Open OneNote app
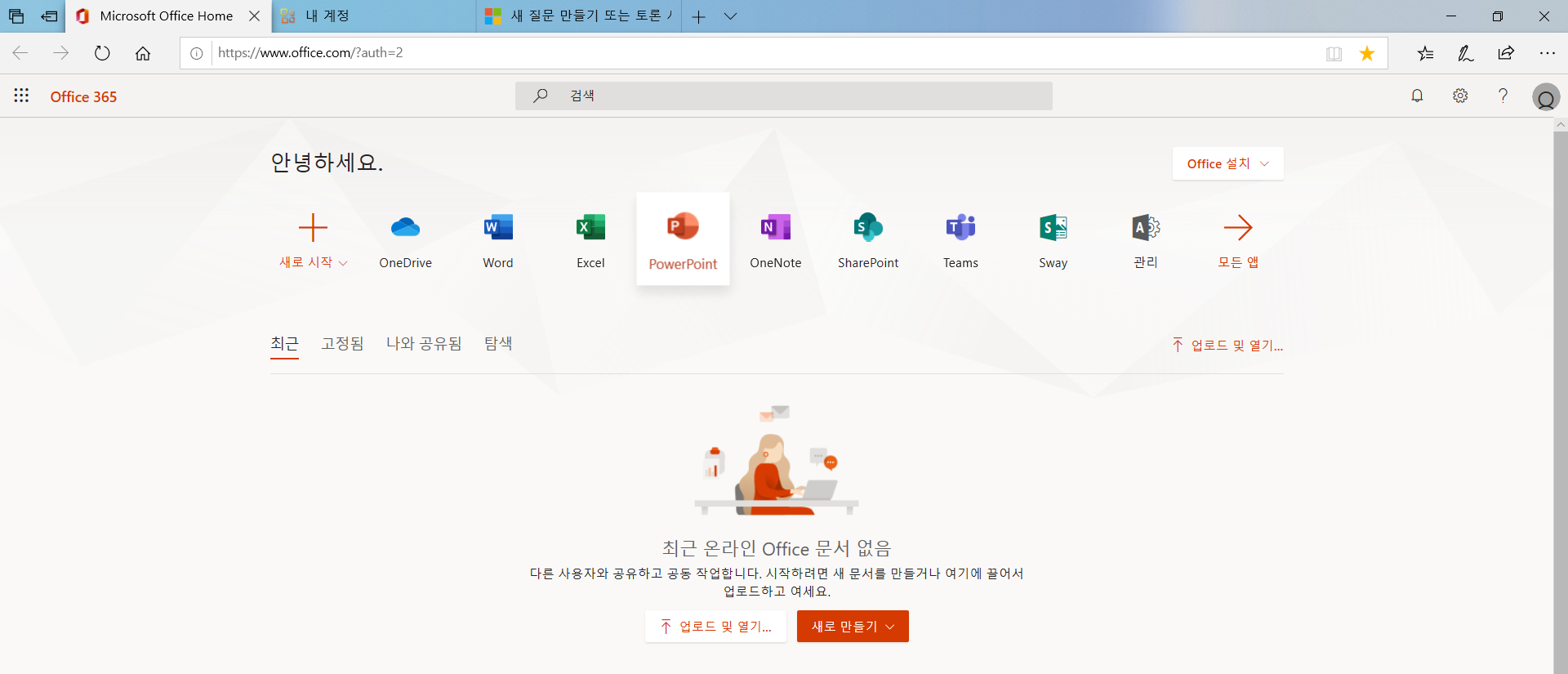Image resolution: width=1568 pixels, height=674 pixels. pos(776,239)
